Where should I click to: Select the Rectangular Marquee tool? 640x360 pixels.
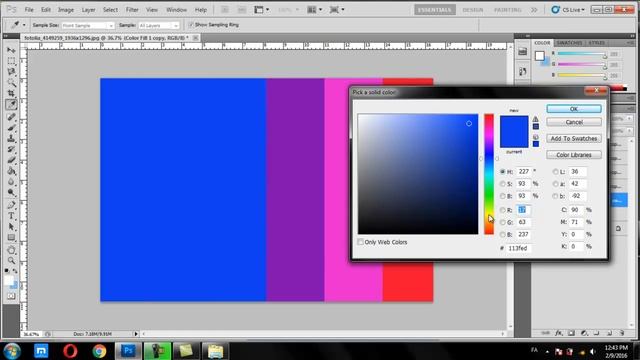click(11, 61)
